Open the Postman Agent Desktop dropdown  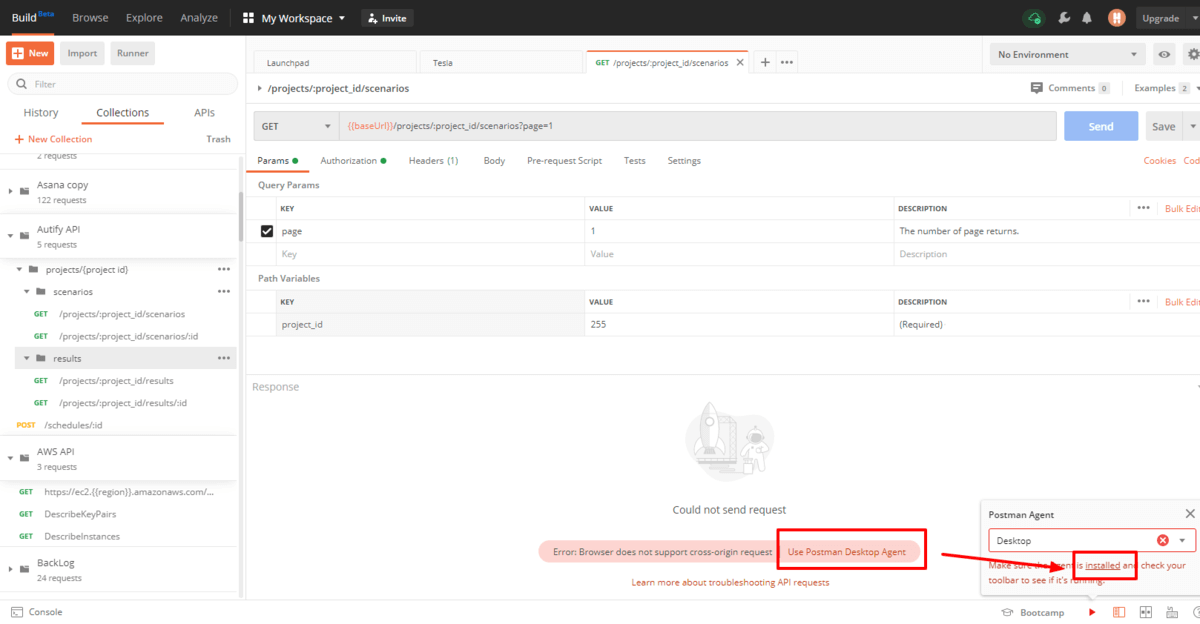click(1184, 540)
